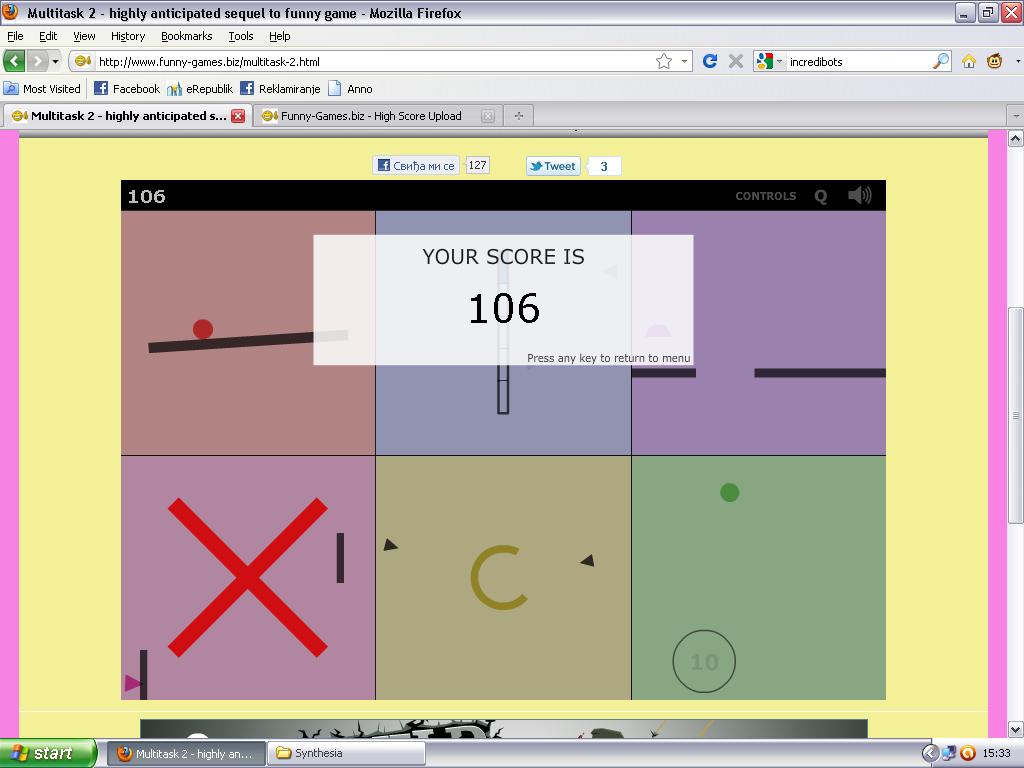Click the Stop loading X icon
Viewport: 1024px width, 768px height.
coord(736,61)
